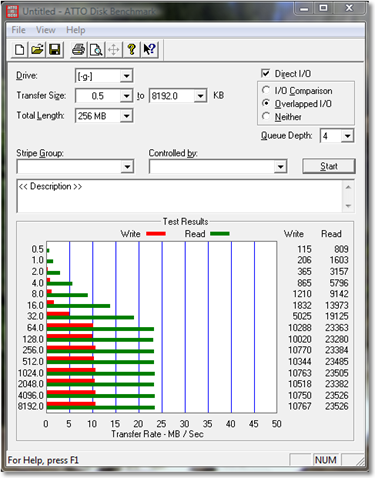Open Print Preview magnifier icon
This screenshot has height=478, width=375.
(x=96, y=50)
